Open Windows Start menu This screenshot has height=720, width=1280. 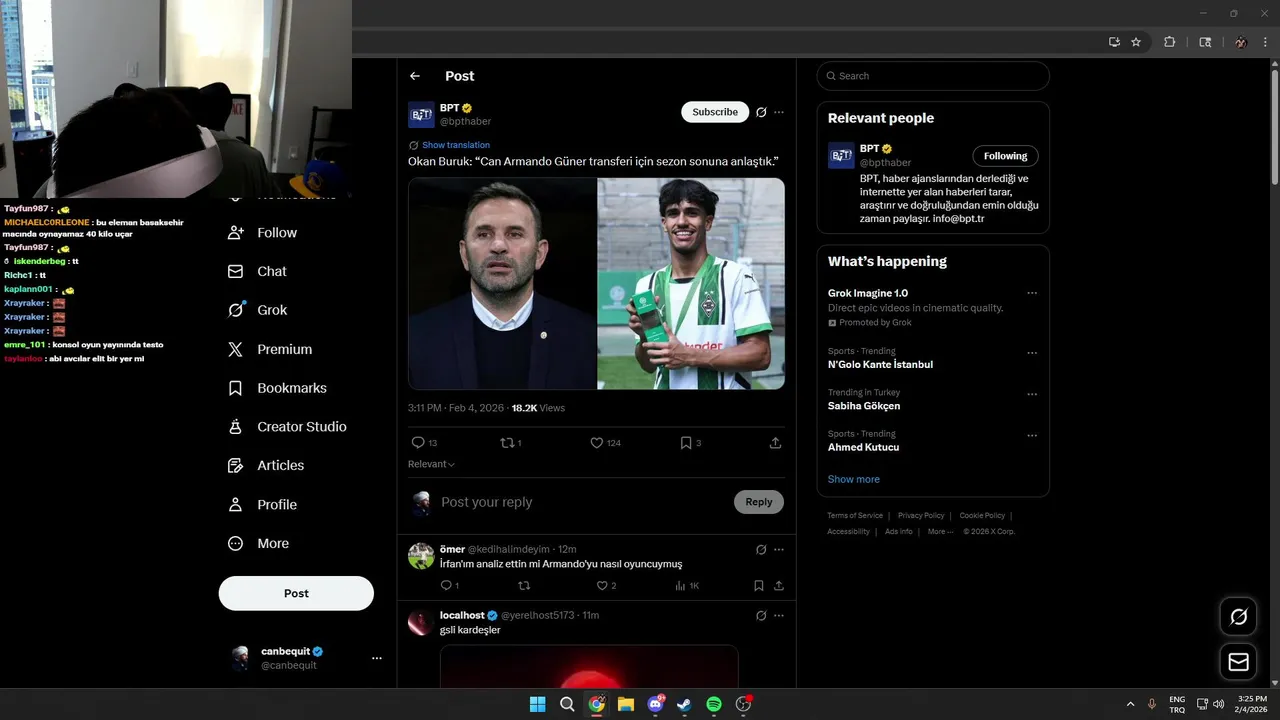coord(537,704)
